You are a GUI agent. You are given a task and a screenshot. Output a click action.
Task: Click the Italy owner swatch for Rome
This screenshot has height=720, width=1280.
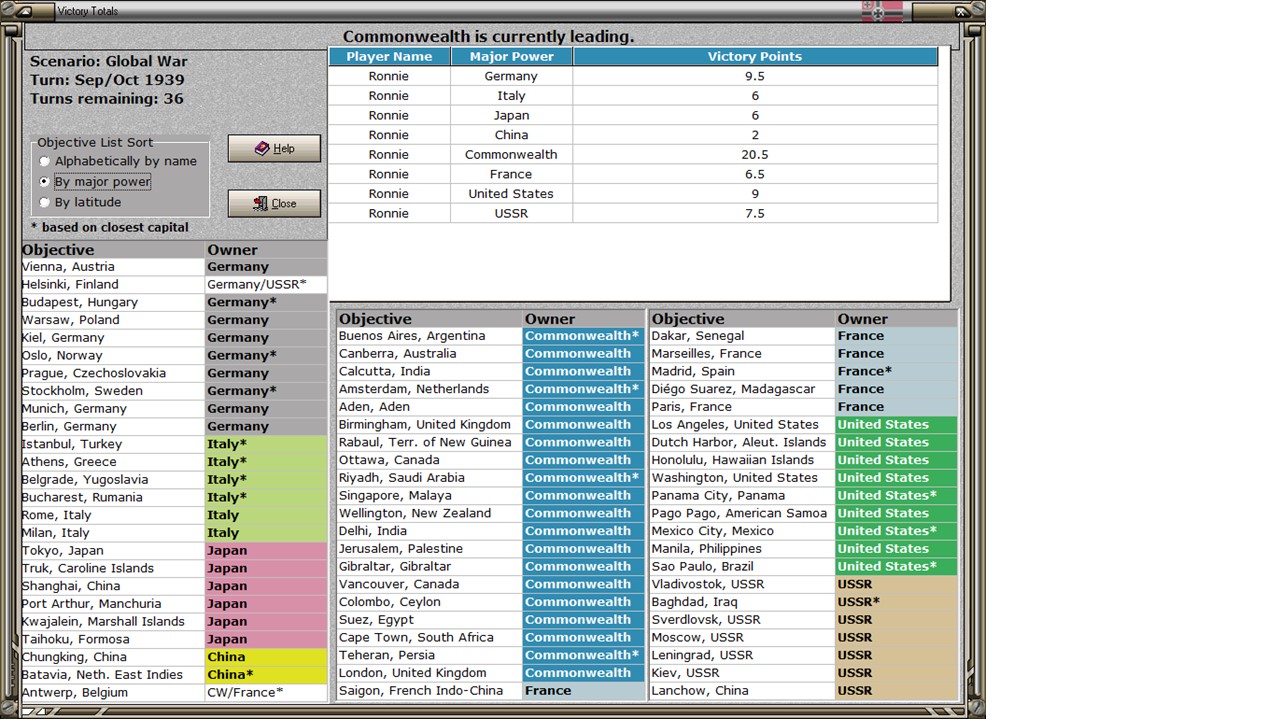266,515
